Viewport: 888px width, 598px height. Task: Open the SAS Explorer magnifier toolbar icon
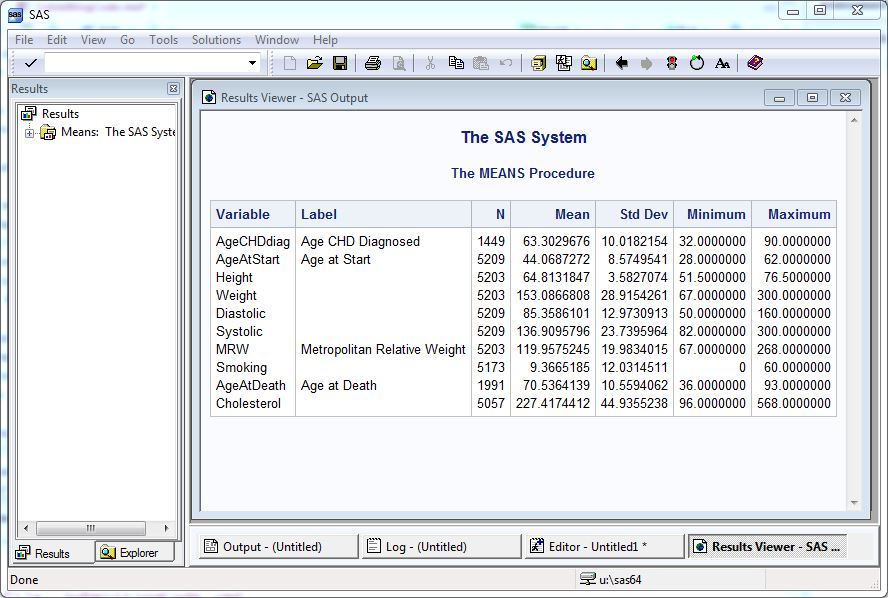coord(589,62)
